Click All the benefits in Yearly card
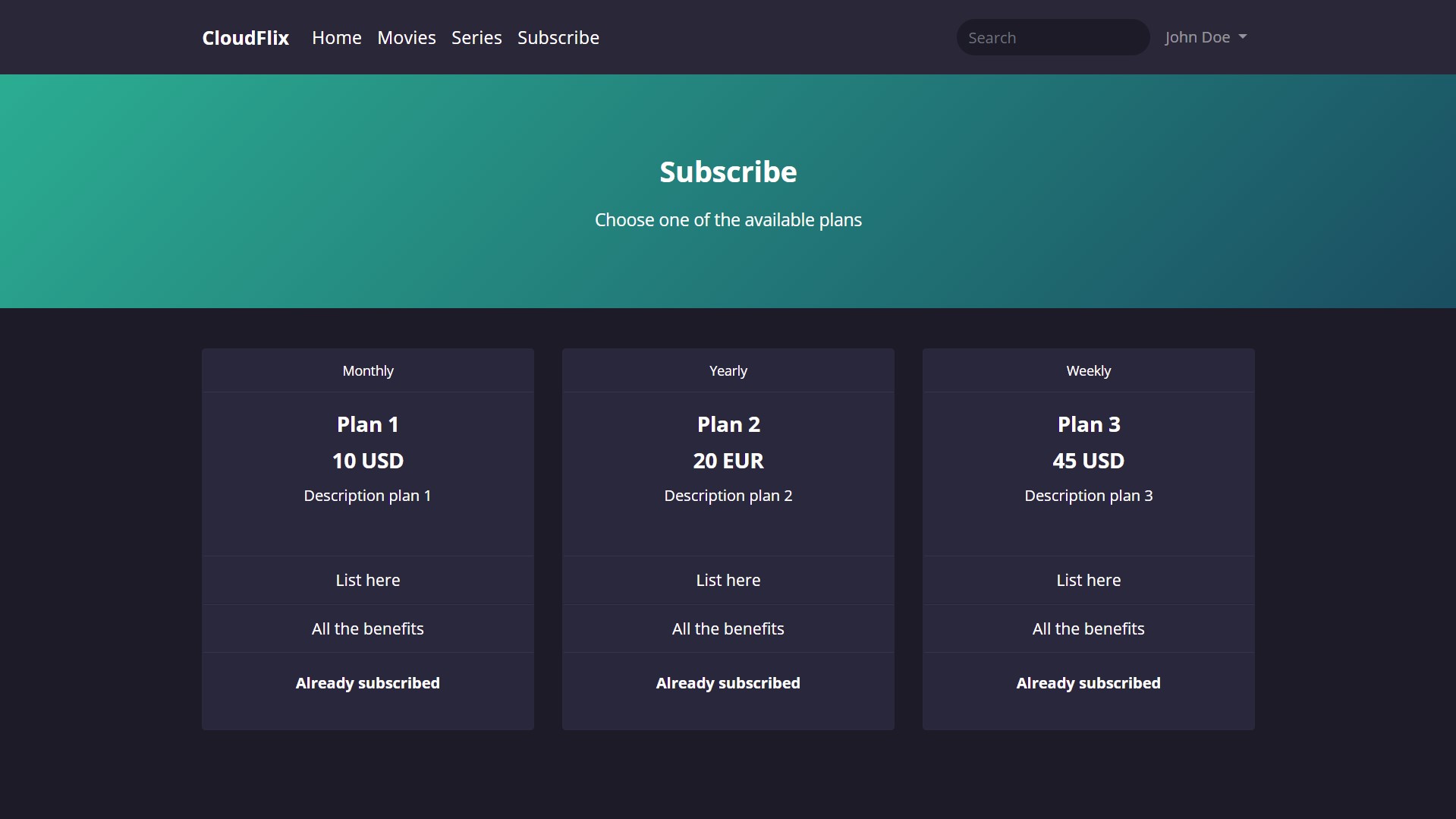This screenshot has height=819, width=1456. click(728, 628)
